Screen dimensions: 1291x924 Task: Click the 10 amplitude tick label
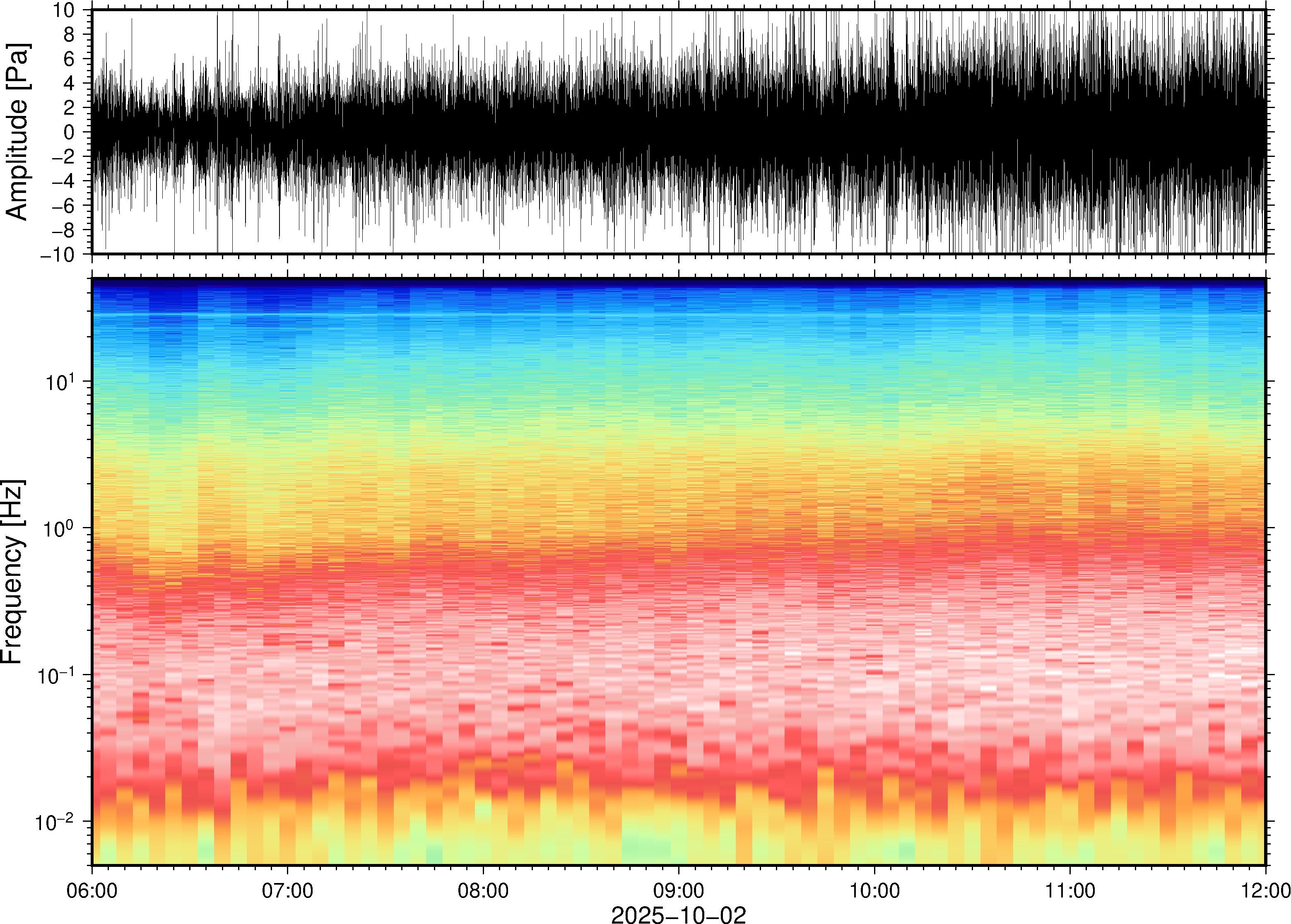[64, 10]
